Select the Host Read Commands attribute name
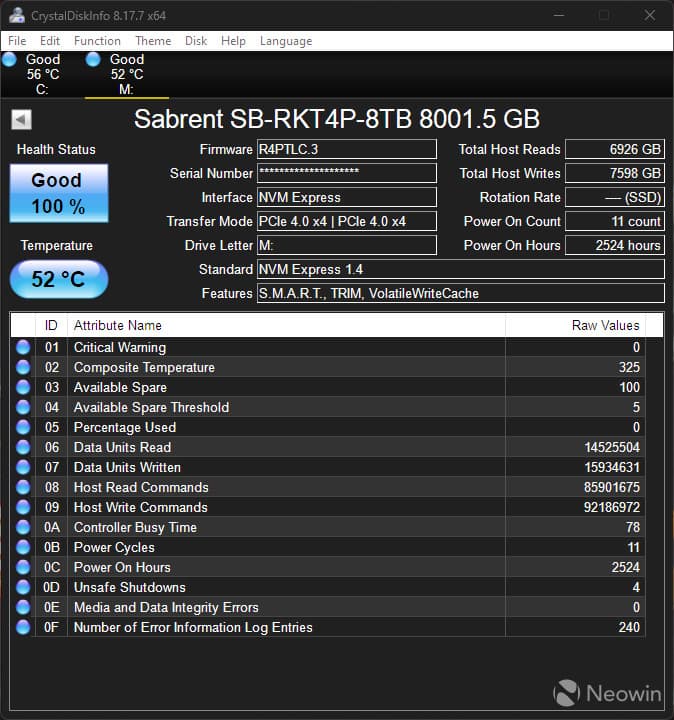 click(141, 487)
